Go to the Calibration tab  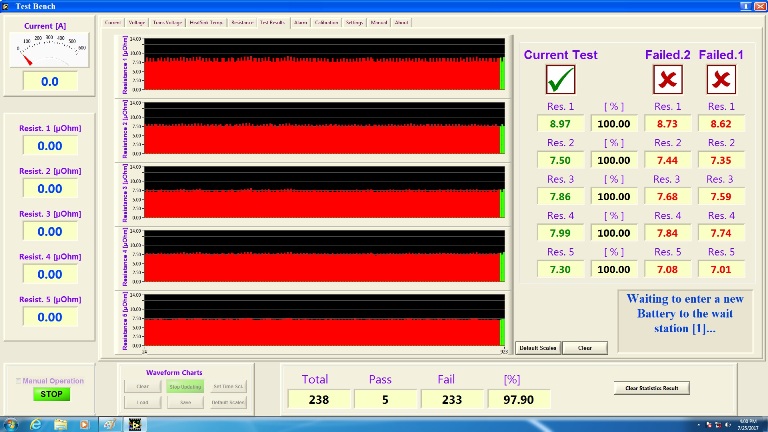326,23
